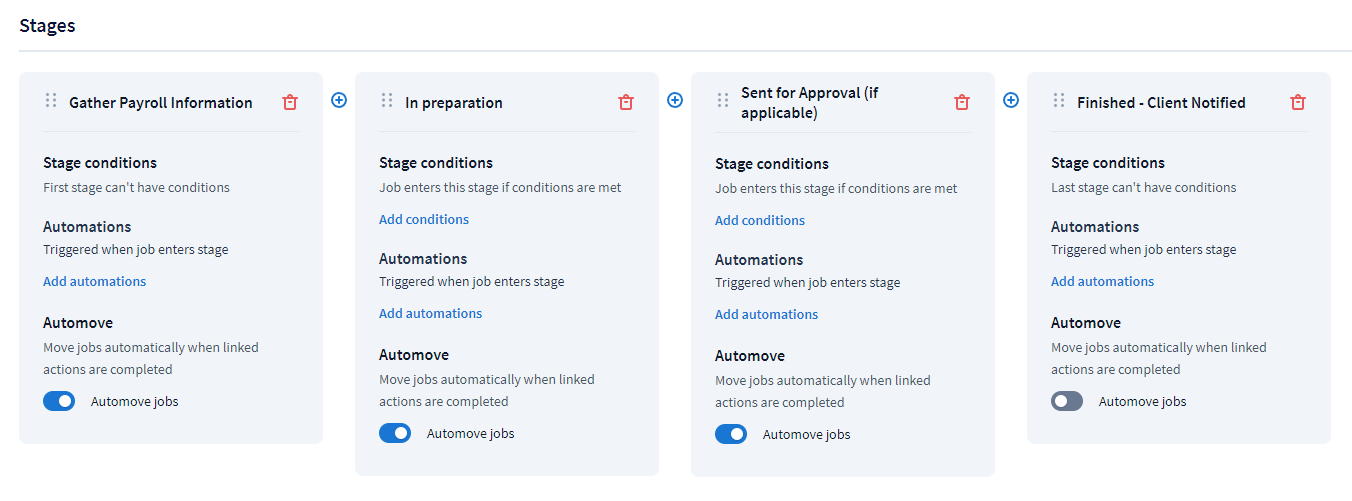Enable Automove for Finished - Client Notified
This screenshot has height=501, width=1352.
click(x=1067, y=401)
